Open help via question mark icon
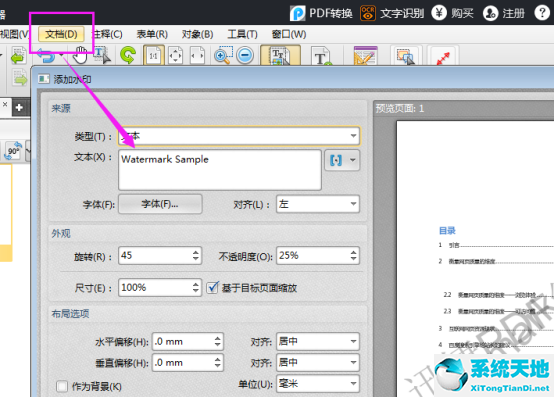This screenshot has height=397, width=554. point(542,13)
